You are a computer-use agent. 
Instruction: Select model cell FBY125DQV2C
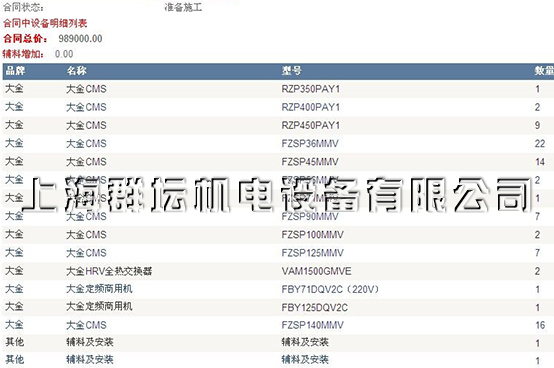pos(314,308)
